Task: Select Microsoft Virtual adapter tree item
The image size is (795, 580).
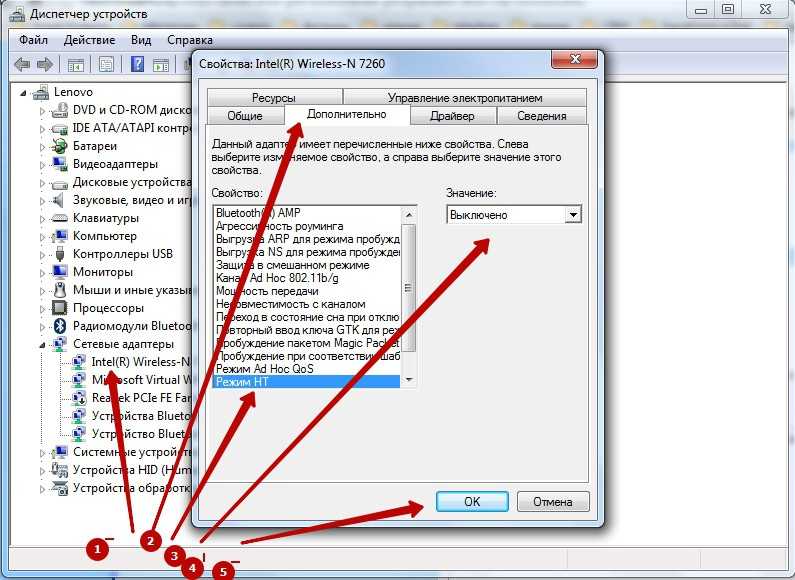Action: point(141,380)
